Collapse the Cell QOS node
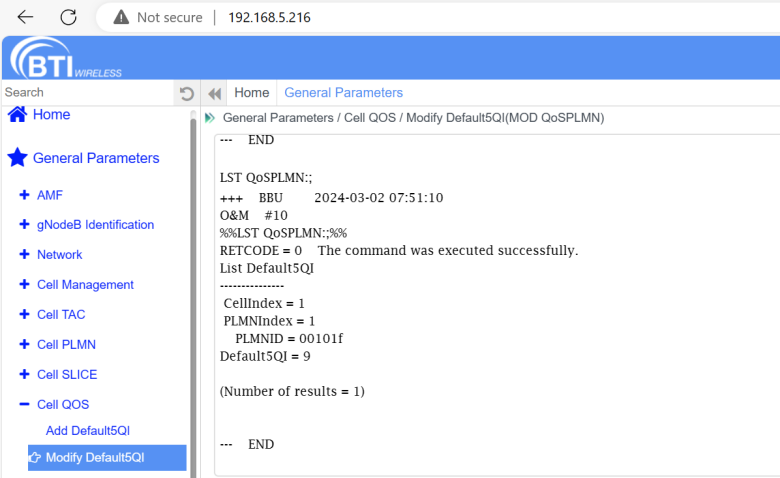780x478 pixels. 24,404
